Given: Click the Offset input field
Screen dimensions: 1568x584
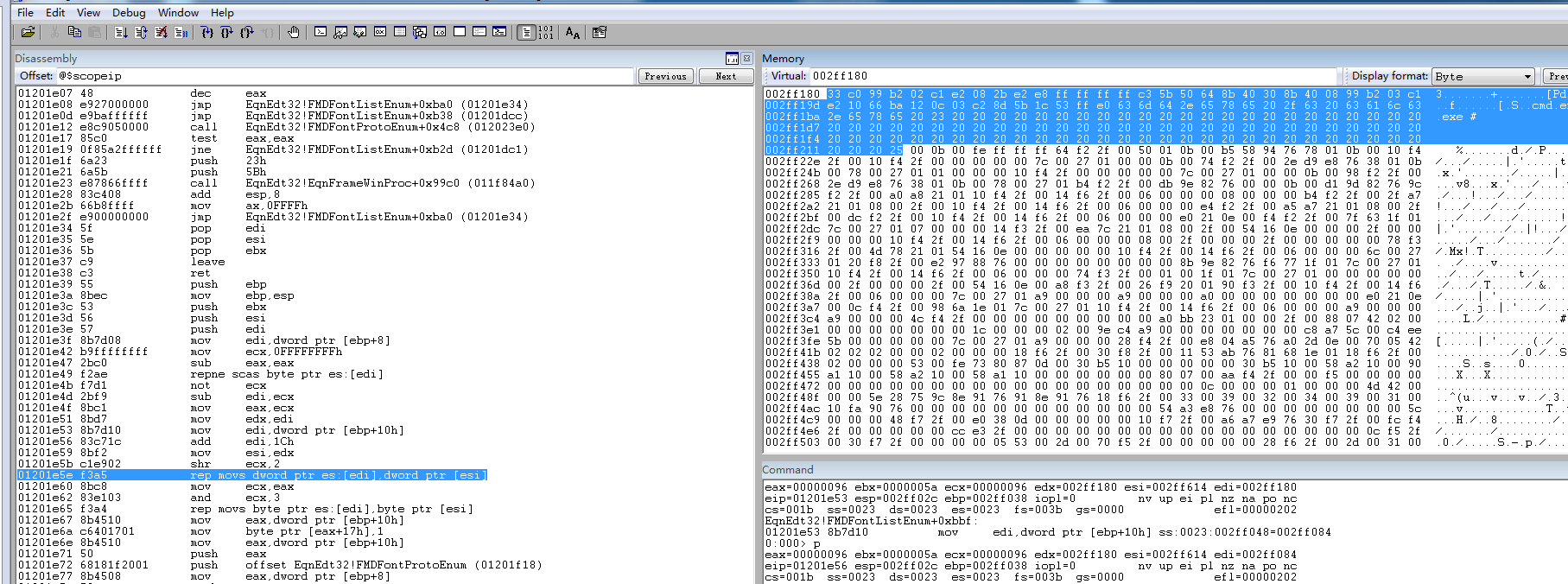Looking at the screenshot, I should 345,76.
